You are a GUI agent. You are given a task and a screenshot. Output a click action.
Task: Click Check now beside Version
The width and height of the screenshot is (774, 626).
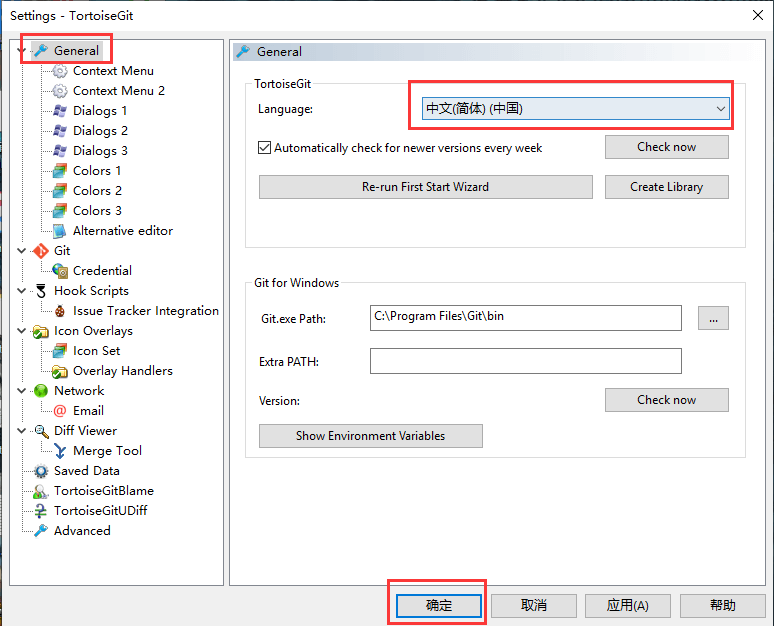coord(666,400)
